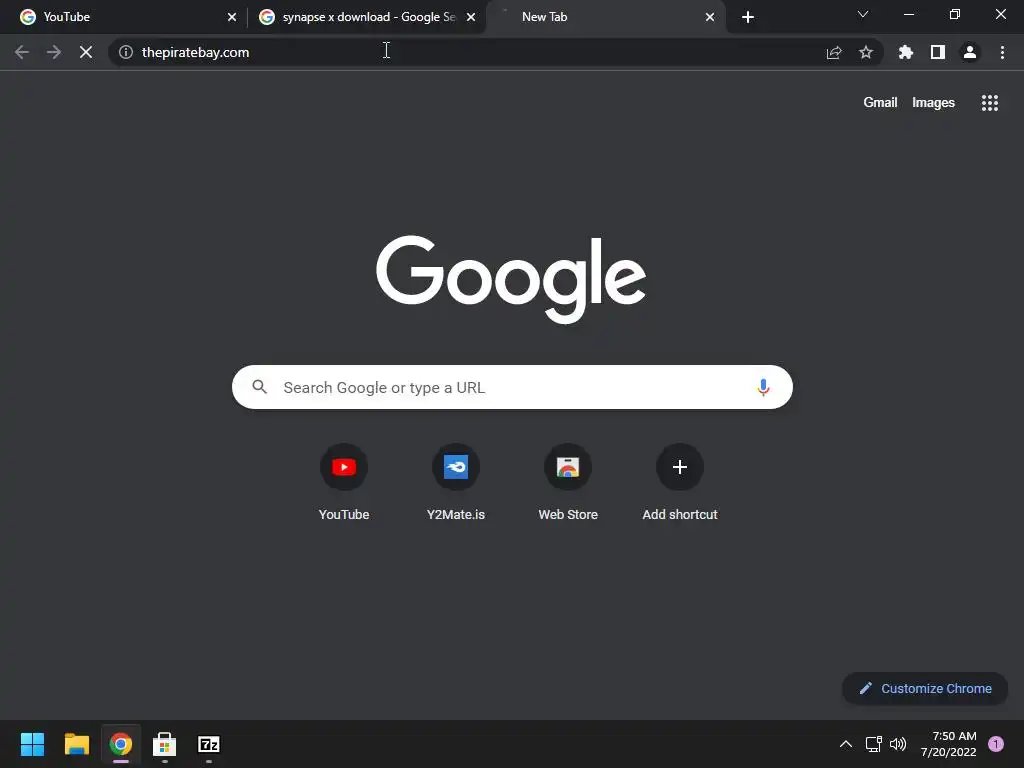
Task: Stop loading the page with the X button
Action: tap(86, 52)
